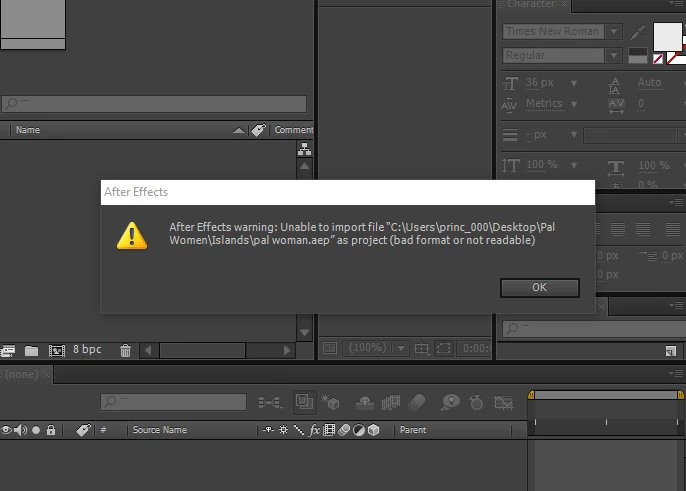
Task: Click the black and white swatch button
Action: pyautogui.click(x=637, y=56)
